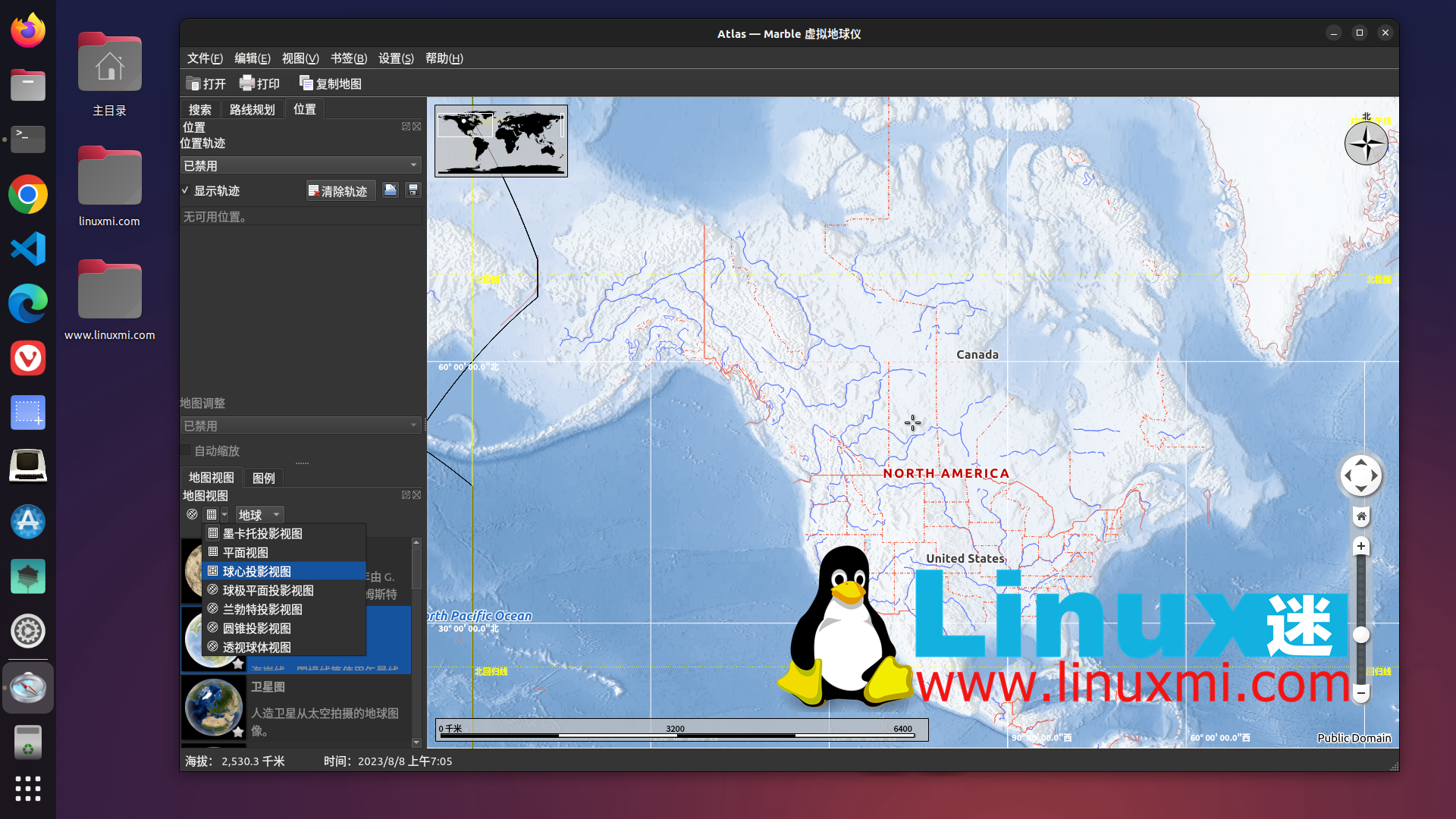The height and width of the screenshot is (819, 1456).
Task: Click the vertical zoom slider handle
Action: point(1361,635)
